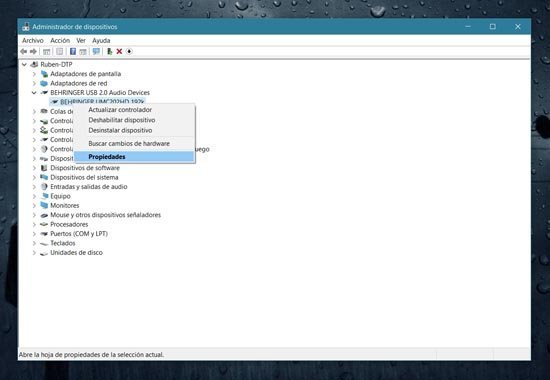Click the Forward arrow in the toolbar
This screenshot has height=380, width=550.
[33, 52]
